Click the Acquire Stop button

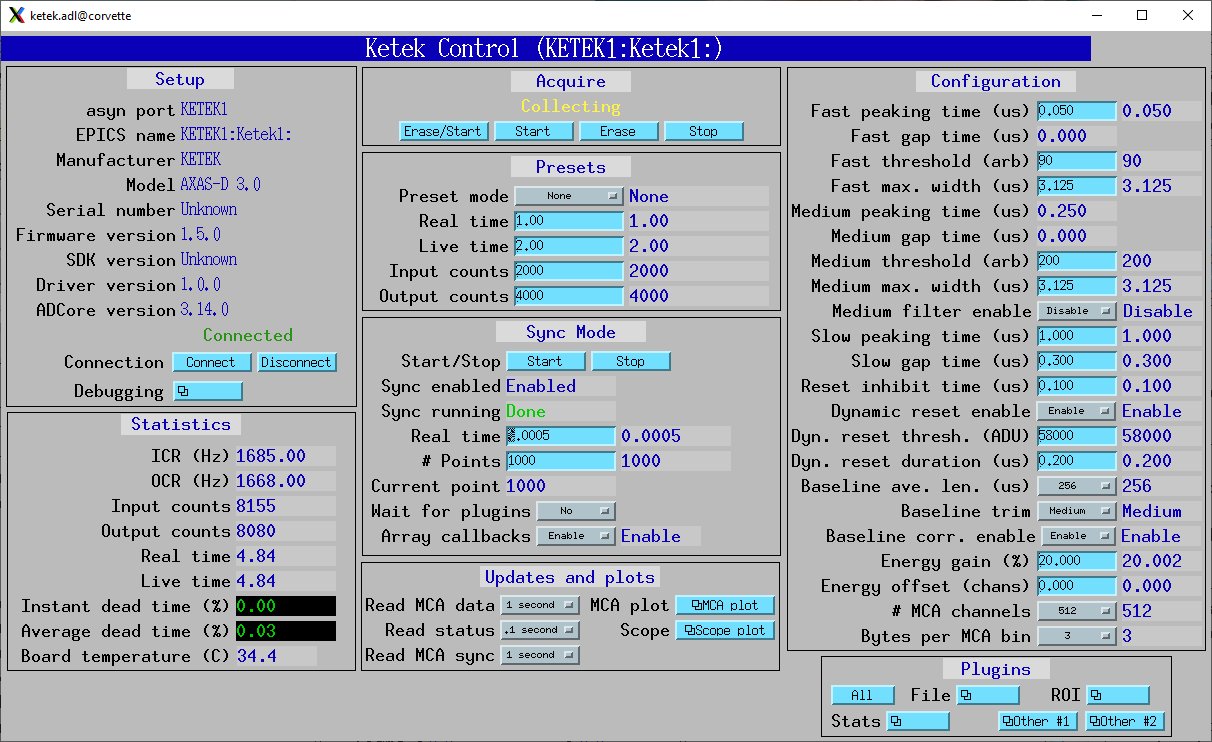tap(703, 131)
